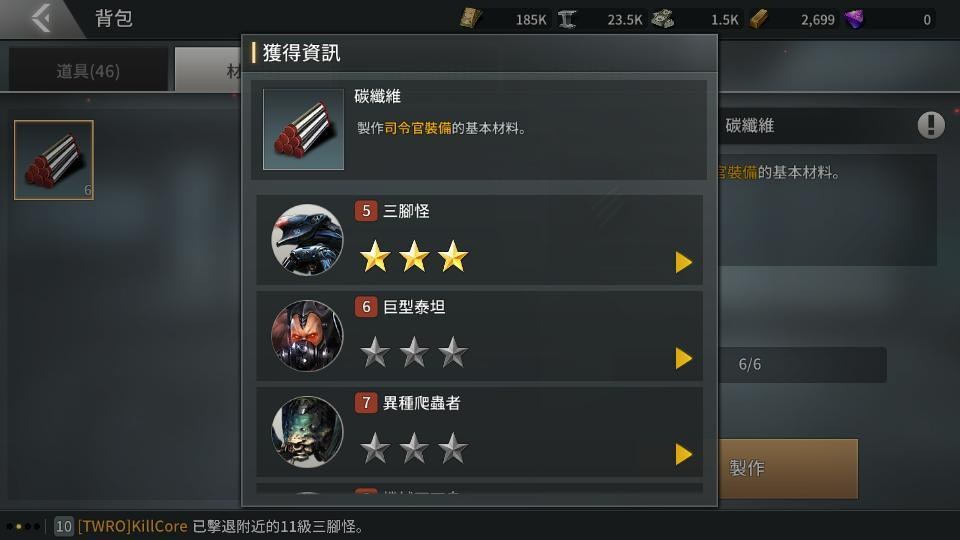Click the purple gem currency icon
960x540 pixels.
854,19
